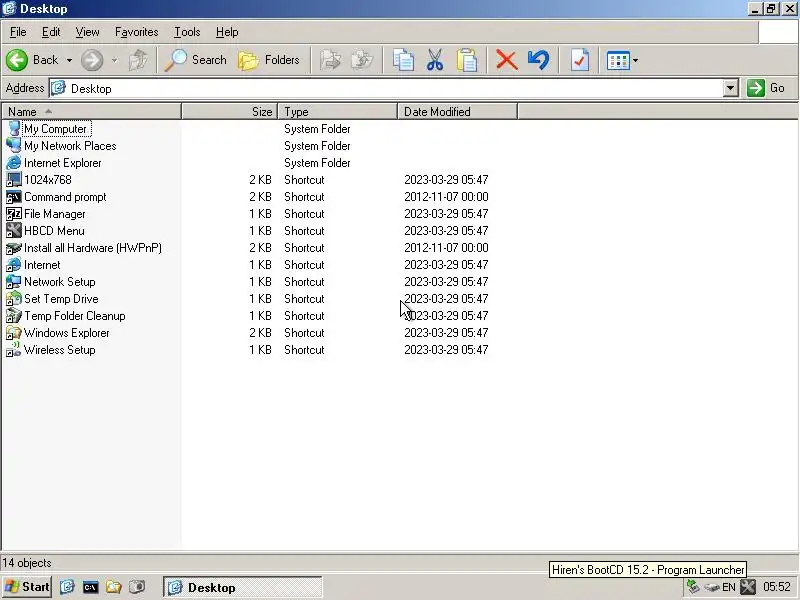Click the Start button
Viewport: 800px width, 600px height.
click(x=27, y=587)
